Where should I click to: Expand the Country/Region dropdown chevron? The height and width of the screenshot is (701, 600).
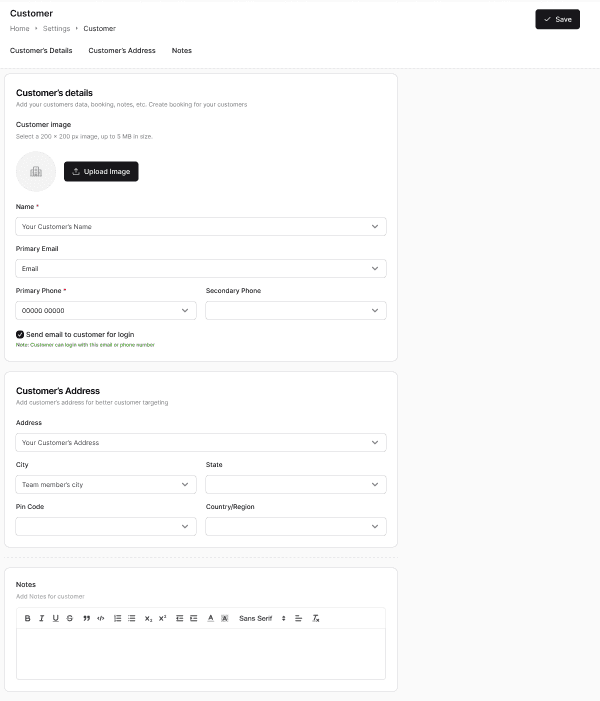click(x=375, y=527)
